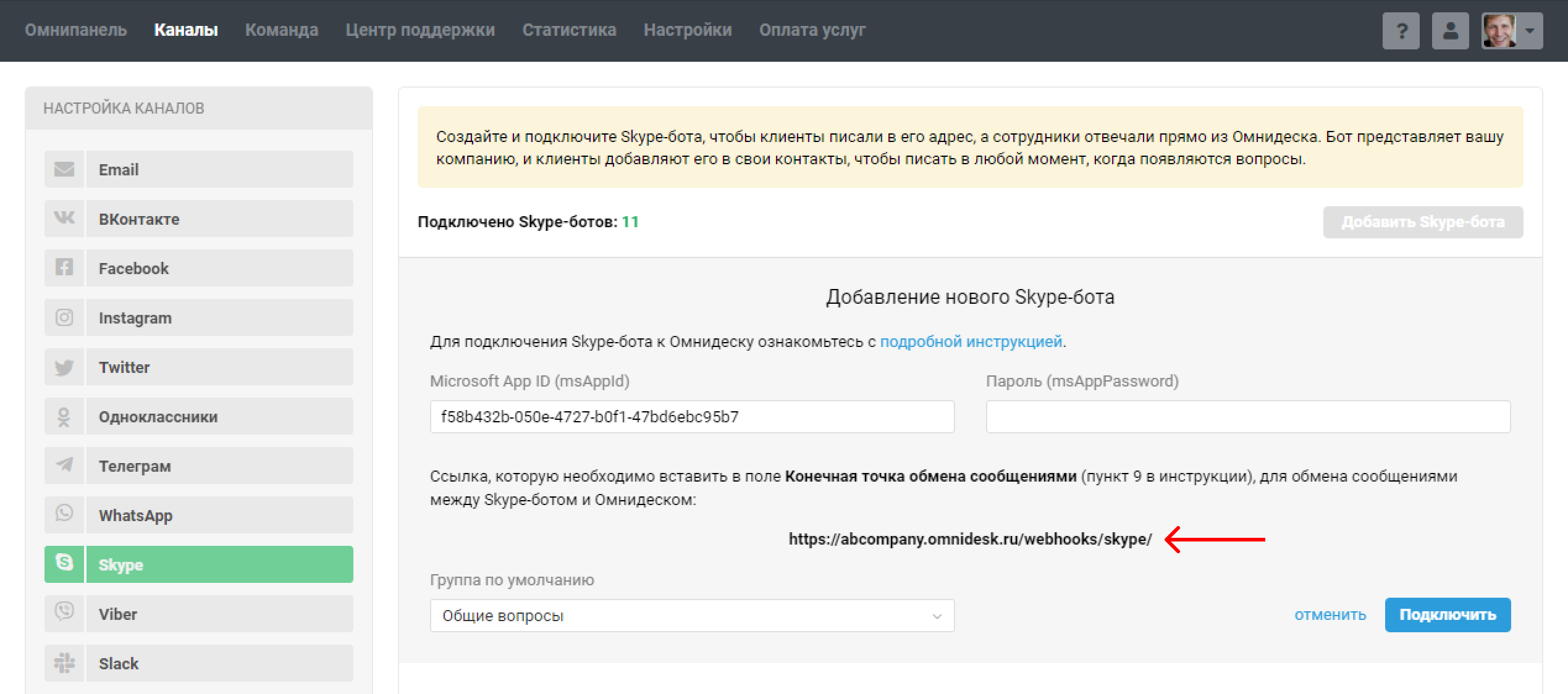This screenshot has width=1568, height=694.
Task: Click the webhooks skype URL text
Action: (970, 539)
